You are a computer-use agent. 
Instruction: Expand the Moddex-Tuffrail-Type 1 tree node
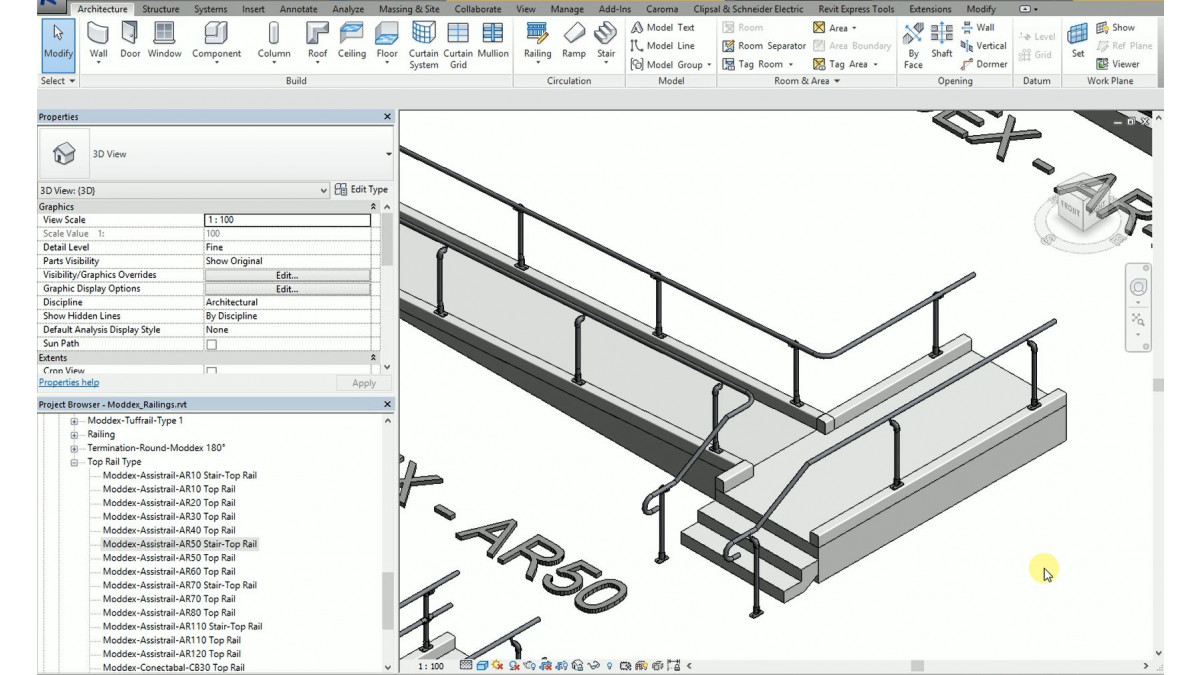[x=74, y=421]
